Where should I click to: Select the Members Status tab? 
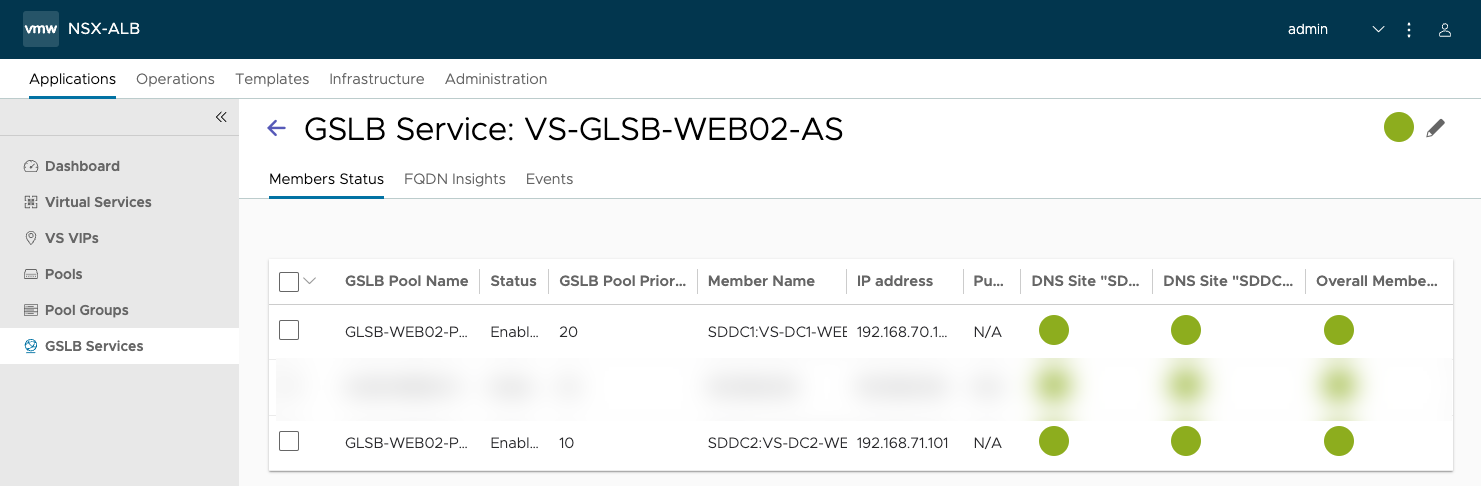click(326, 179)
